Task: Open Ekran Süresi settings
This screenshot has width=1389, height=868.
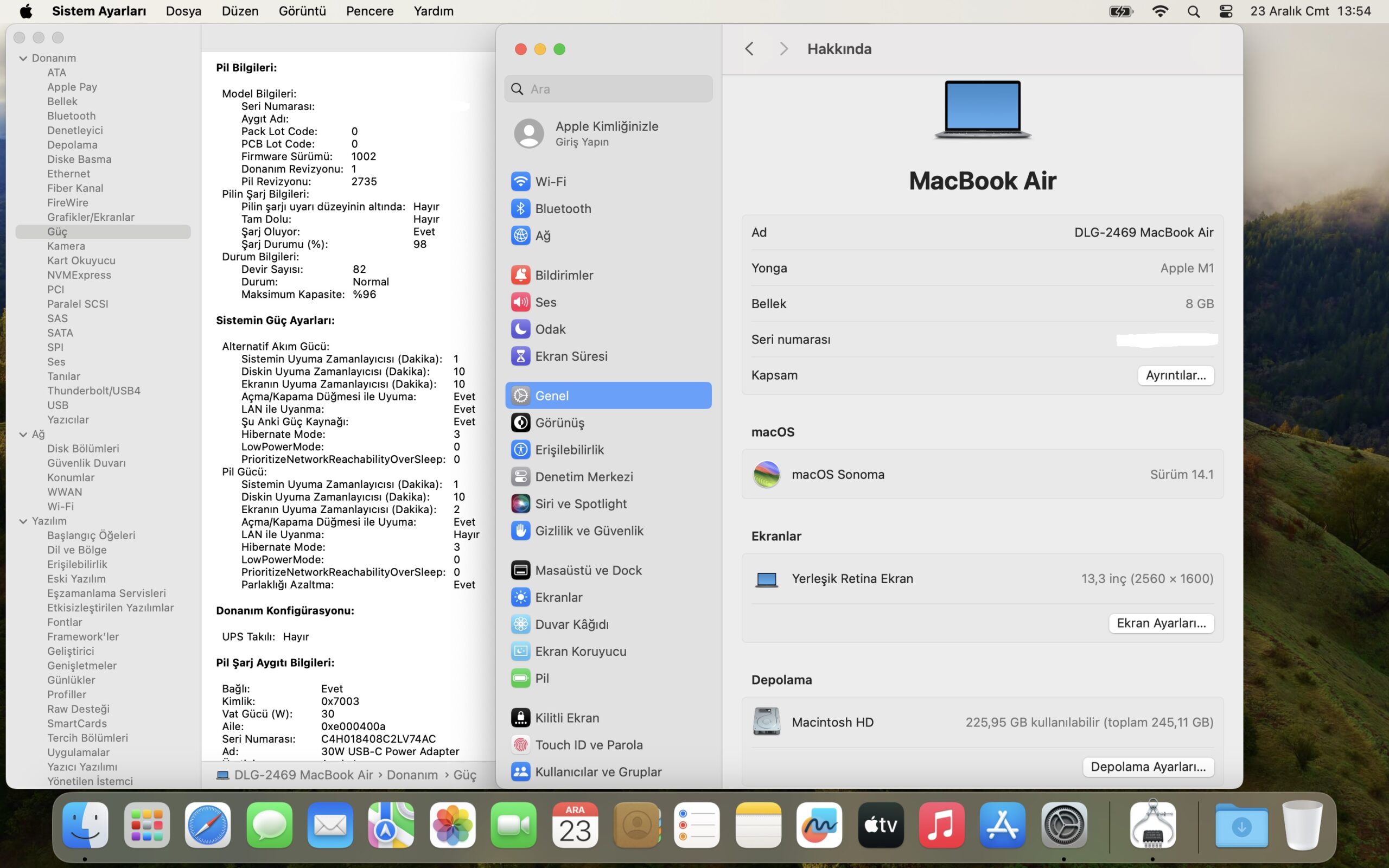Action: (x=608, y=356)
